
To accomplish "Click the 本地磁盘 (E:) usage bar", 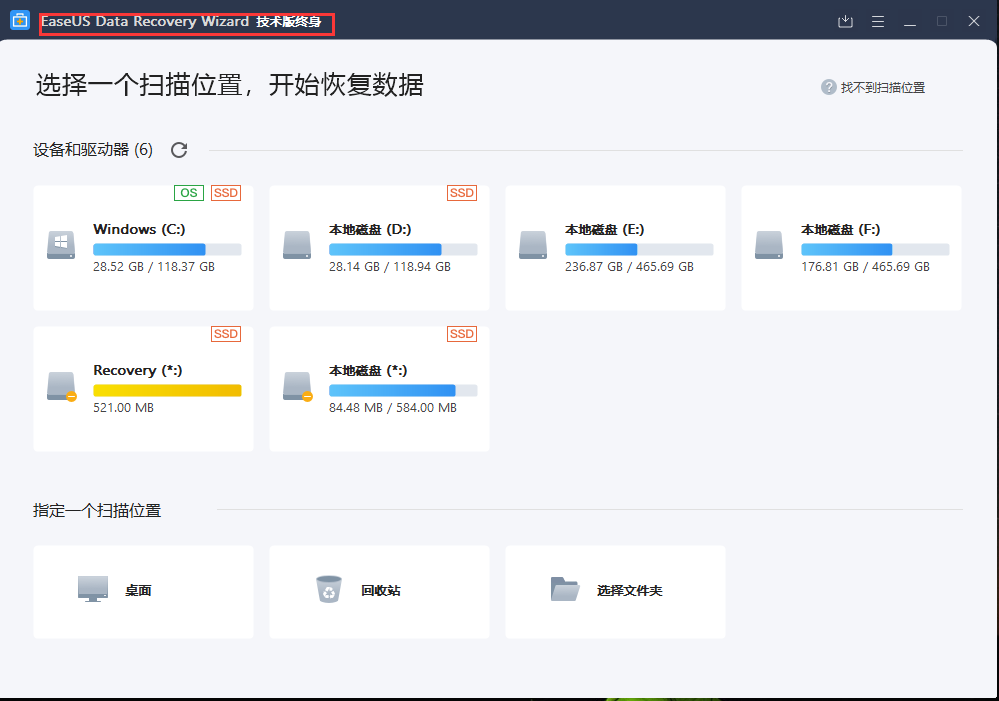I will [x=639, y=249].
